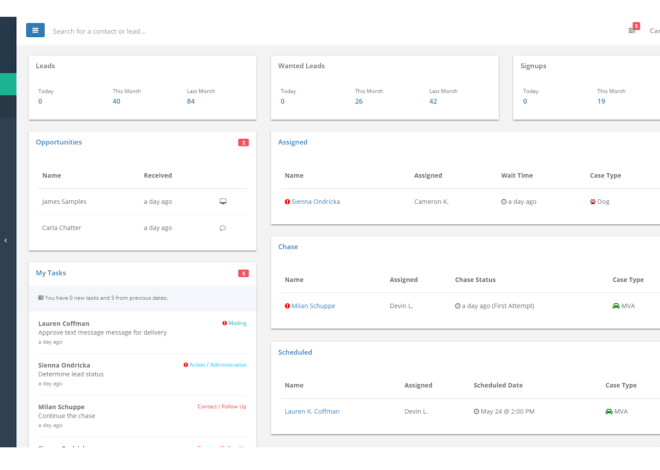Select the green highlighted sidebar item

point(8,84)
